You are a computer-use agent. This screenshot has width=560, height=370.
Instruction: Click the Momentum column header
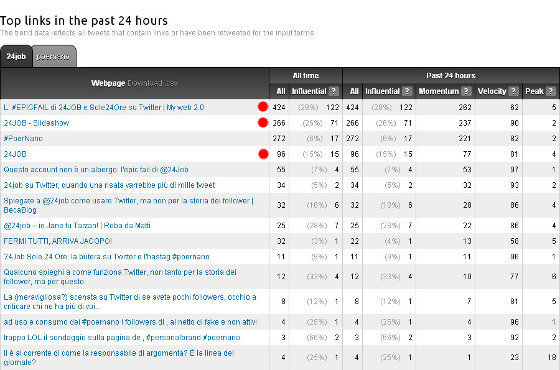pos(439,91)
